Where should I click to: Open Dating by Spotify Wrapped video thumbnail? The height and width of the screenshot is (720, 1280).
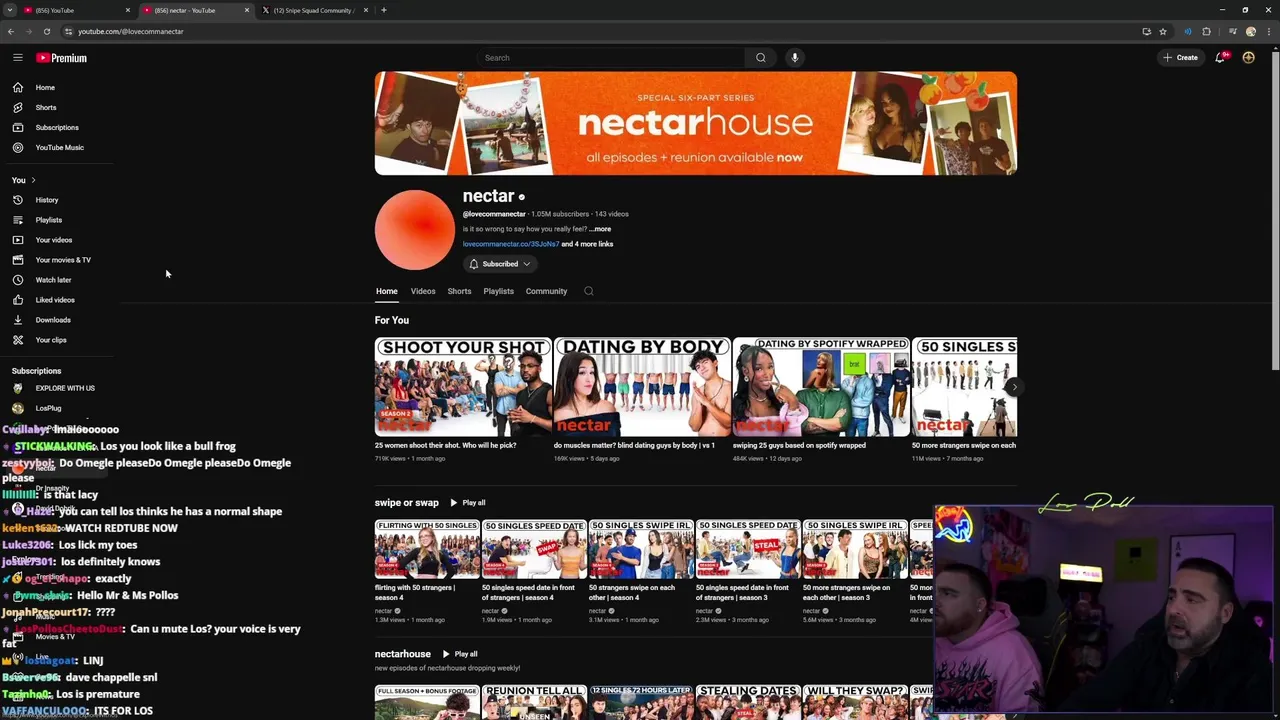coord(822,387)
